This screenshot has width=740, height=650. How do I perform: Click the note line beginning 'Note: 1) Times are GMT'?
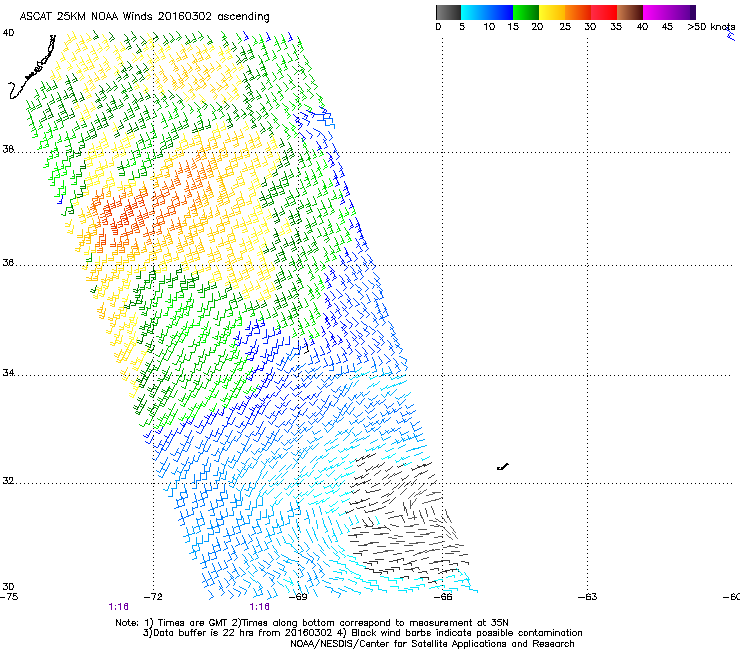coord(312,623)
